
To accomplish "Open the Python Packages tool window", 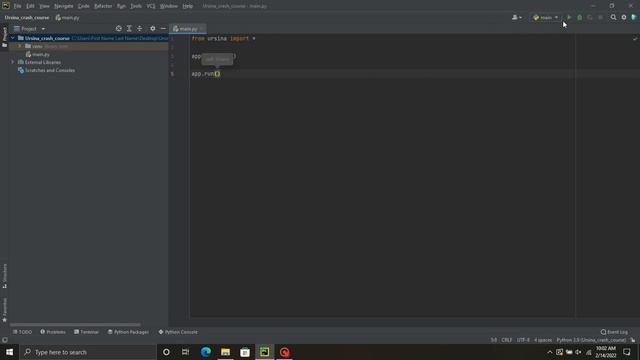I will tap(128, 332).
